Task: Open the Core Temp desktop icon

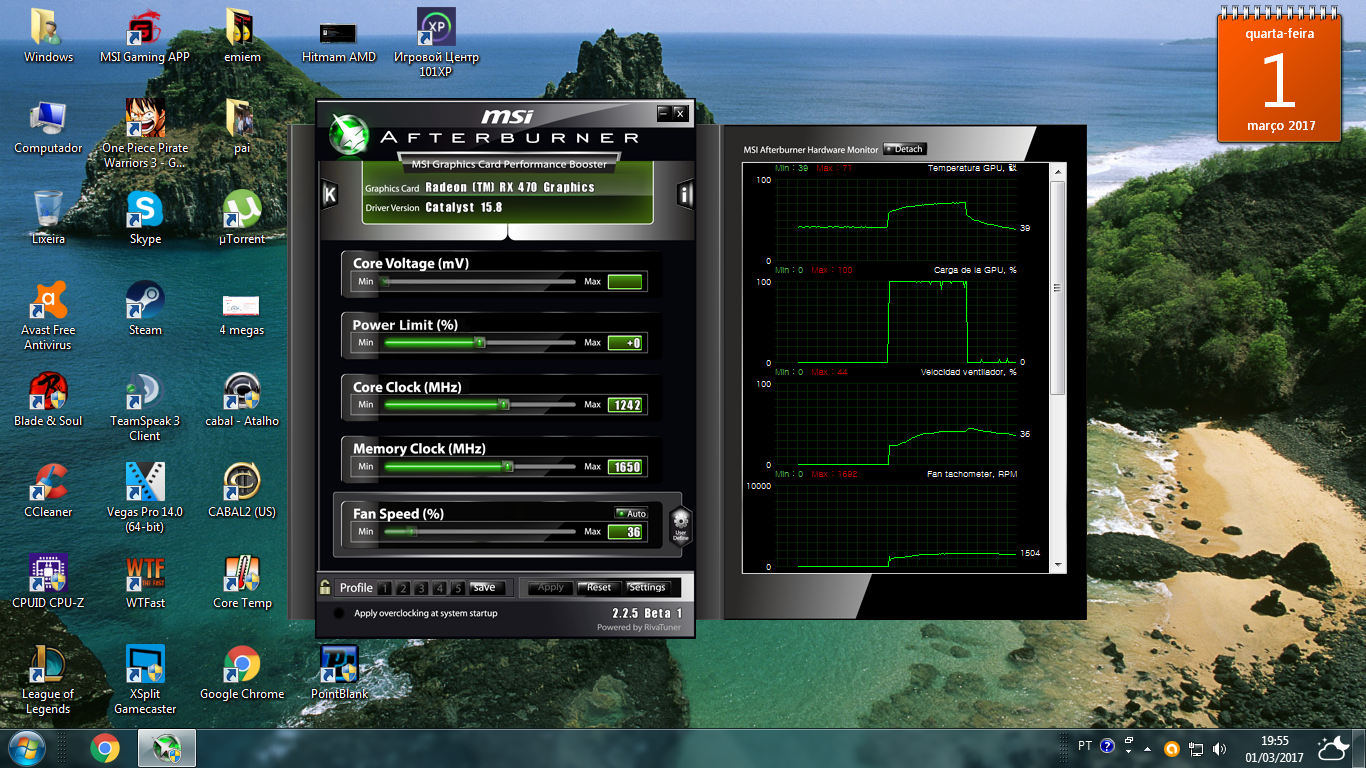Action: click(x=242, y=581)
